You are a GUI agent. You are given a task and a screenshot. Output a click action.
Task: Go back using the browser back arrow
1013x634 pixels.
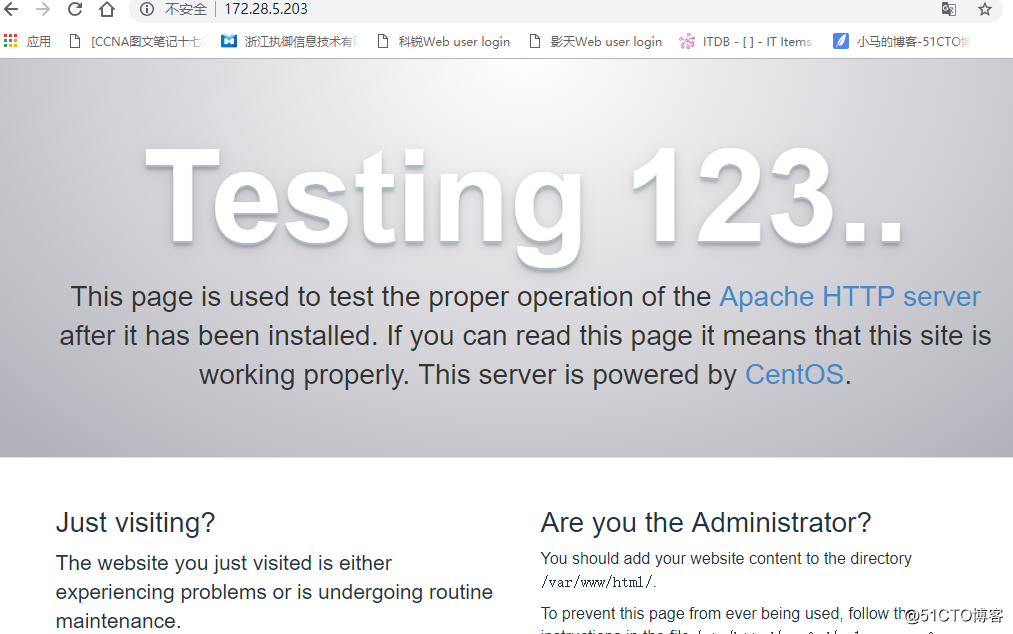[11, 9]
